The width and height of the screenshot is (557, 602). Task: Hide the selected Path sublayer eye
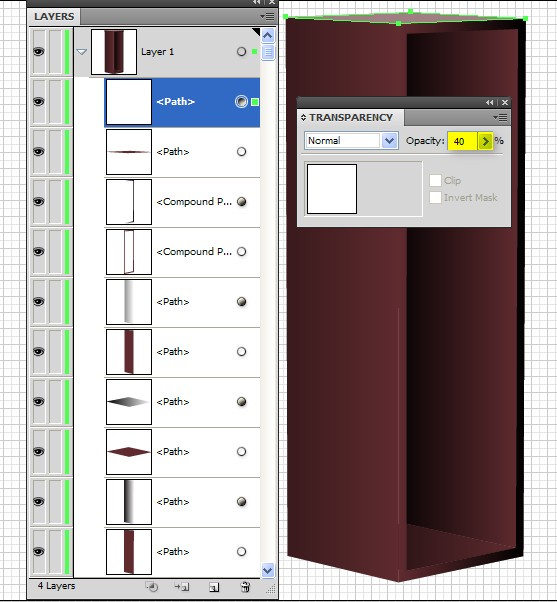38,102
